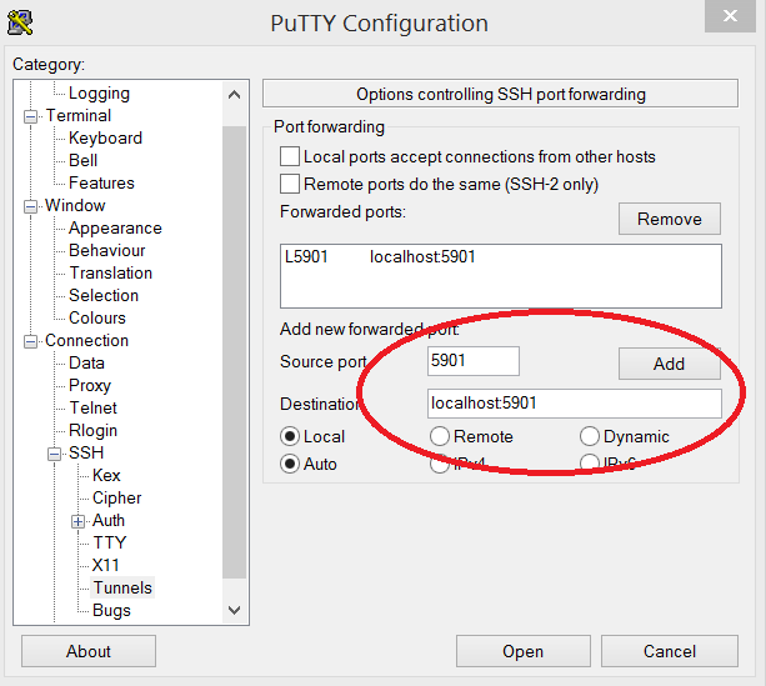Open the Bugs category
This screenshot has width=766, height=686.
click(111, 610)
